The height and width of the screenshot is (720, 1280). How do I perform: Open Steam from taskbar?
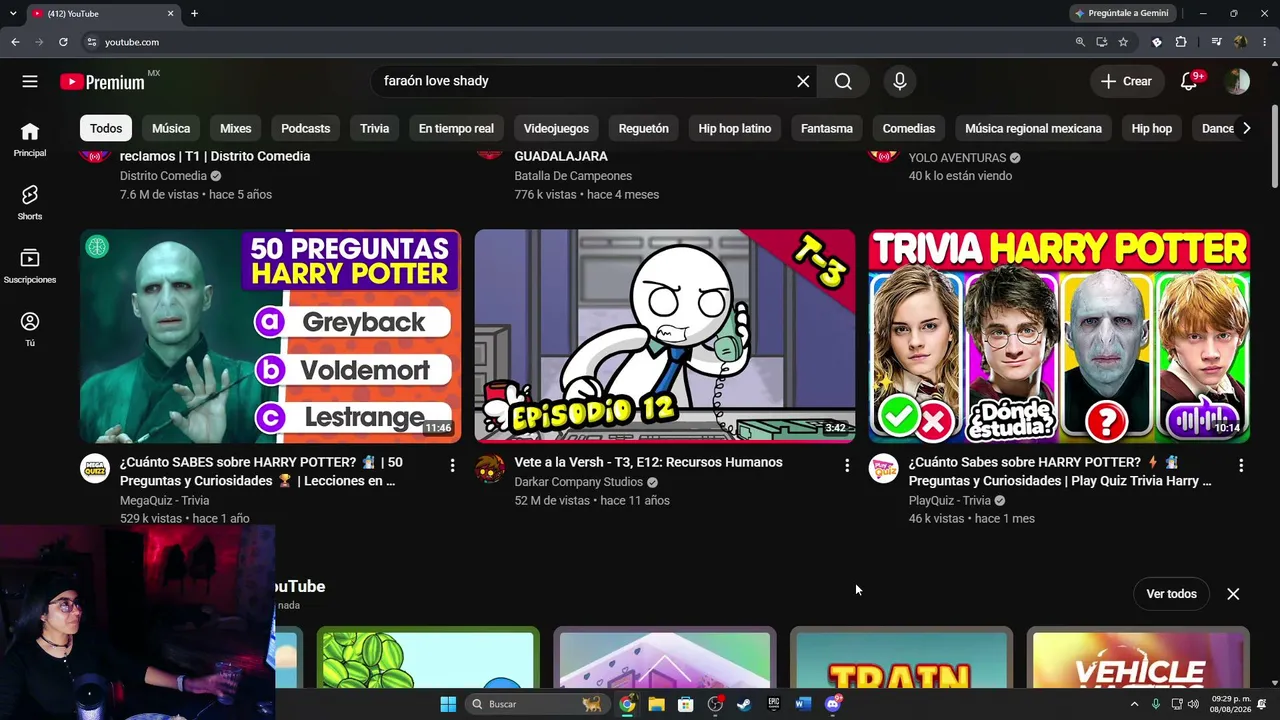point(744,704)
